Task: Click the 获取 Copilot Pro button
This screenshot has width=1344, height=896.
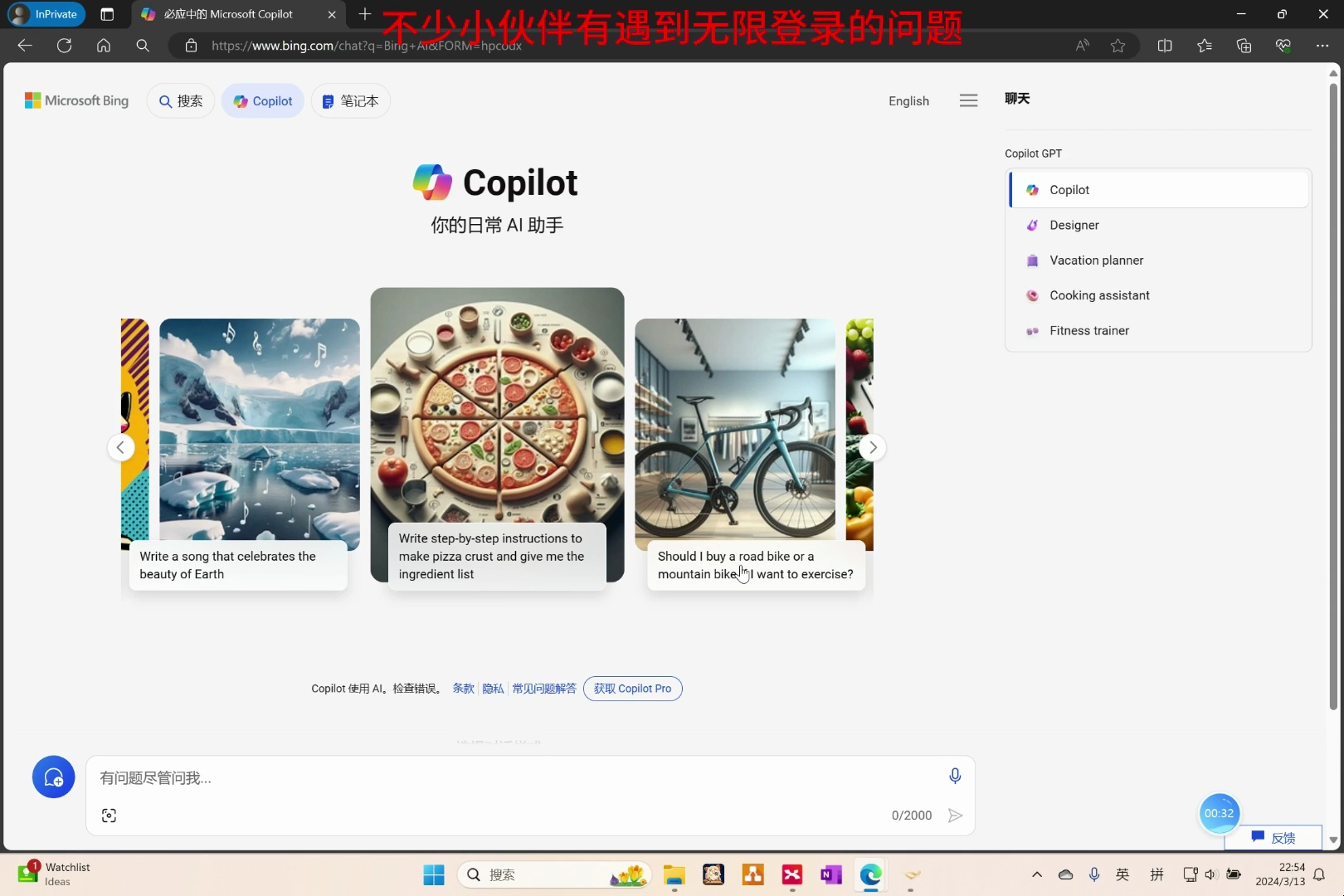Action: click(x=632, y=688)
